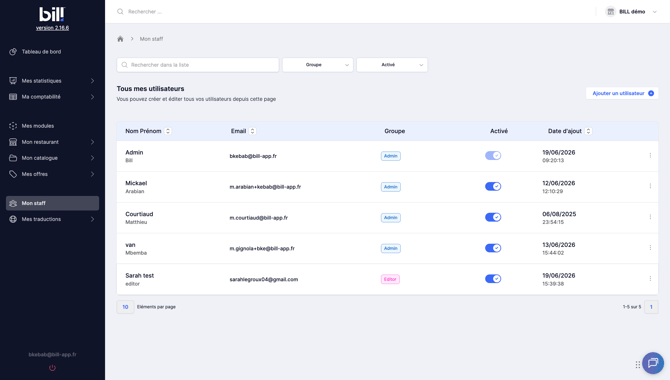The width and height of the screenshot is (670, 380).
Task: Open row actions menu for Courtiaud Matthieu
Action: (650, 217)
